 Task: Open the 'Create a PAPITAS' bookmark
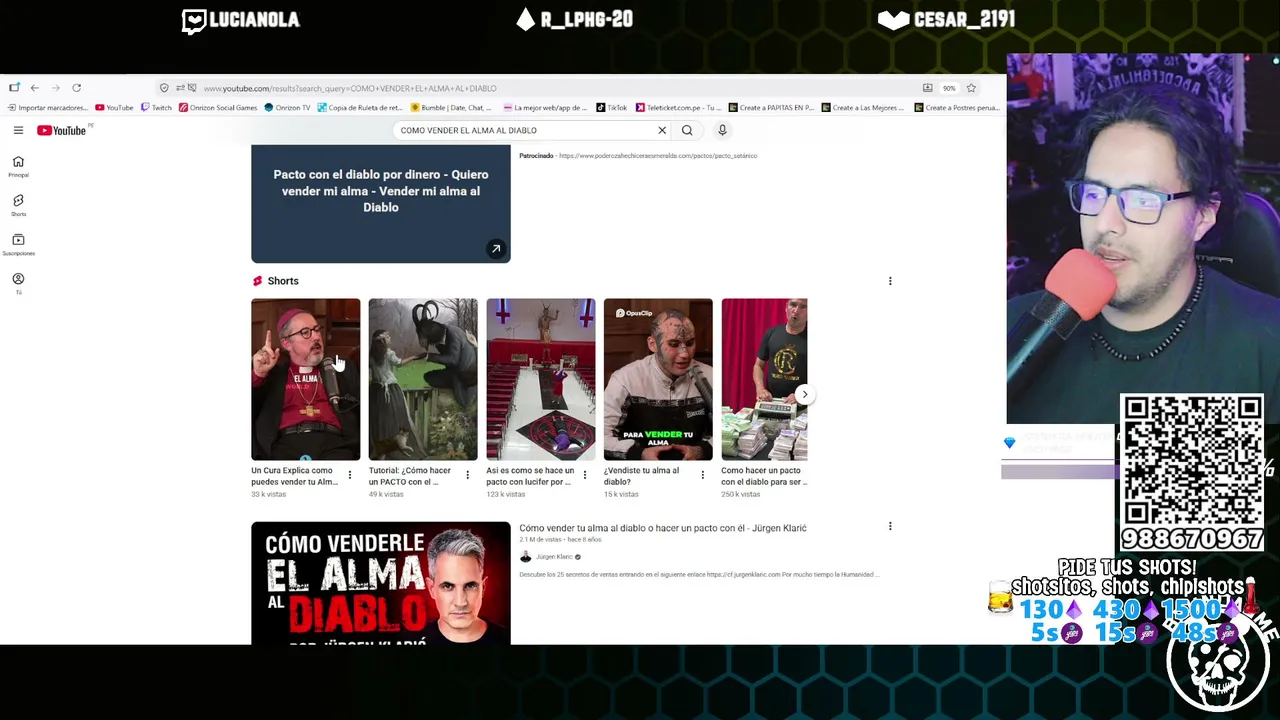tap(771, 108)
